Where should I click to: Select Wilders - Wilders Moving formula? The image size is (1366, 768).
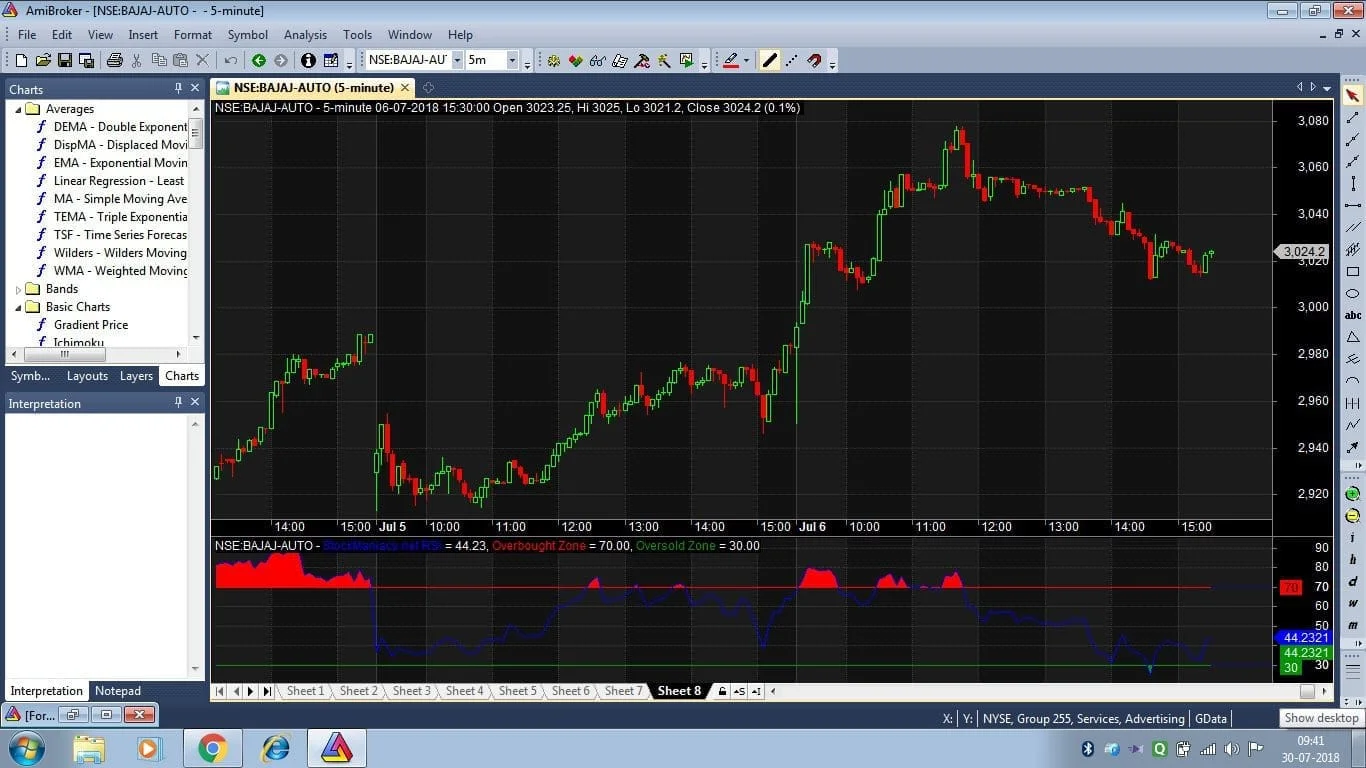[x=120, y=253]
